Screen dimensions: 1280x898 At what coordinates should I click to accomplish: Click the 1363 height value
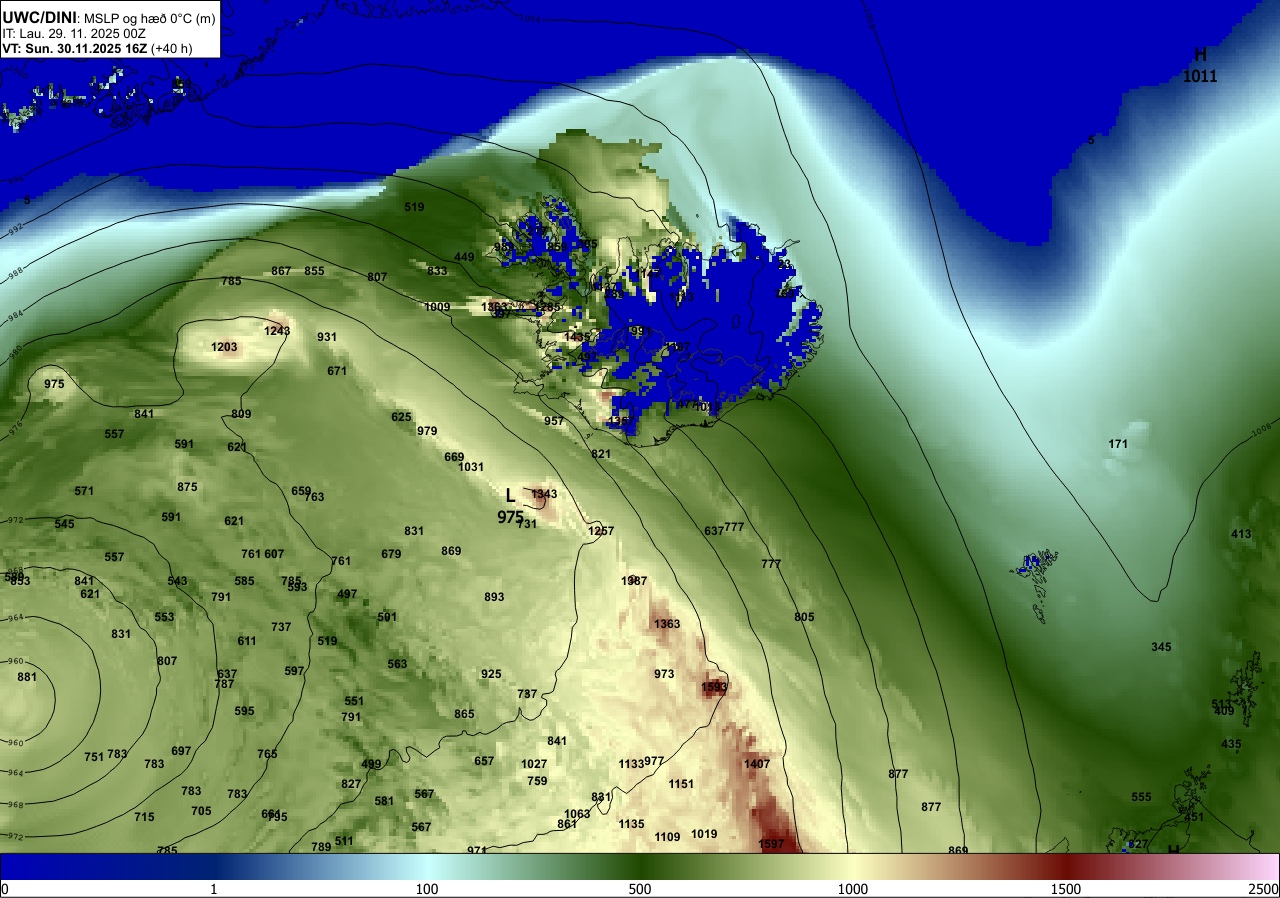pyautogui.click(x=667, y=624)
